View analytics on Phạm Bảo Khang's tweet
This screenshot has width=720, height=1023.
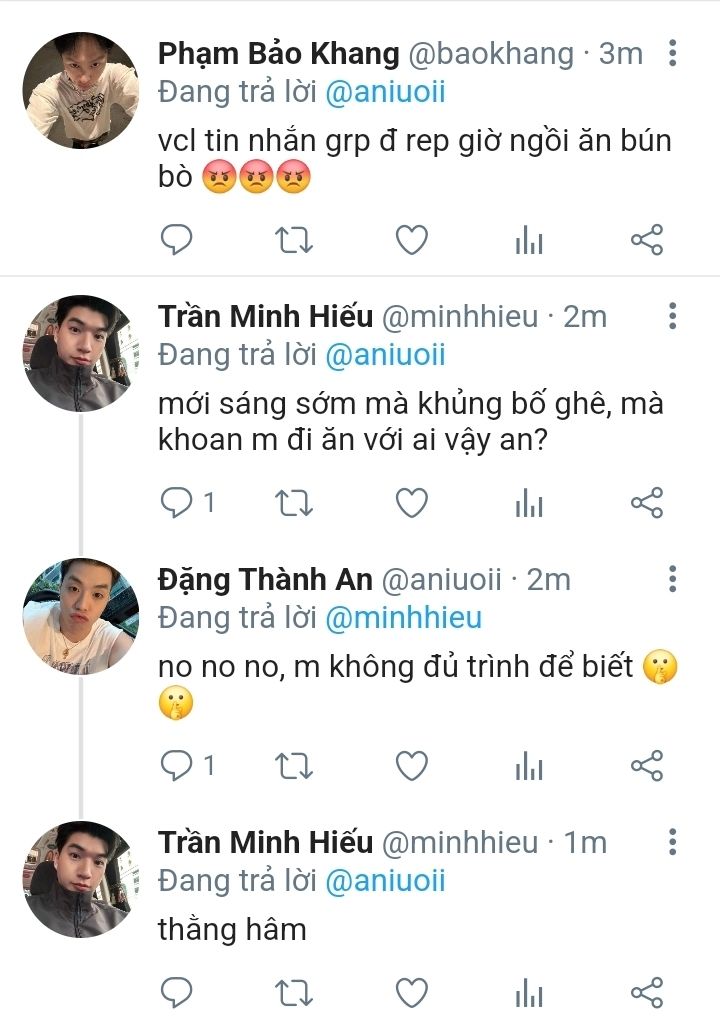[x=529, y=240]
